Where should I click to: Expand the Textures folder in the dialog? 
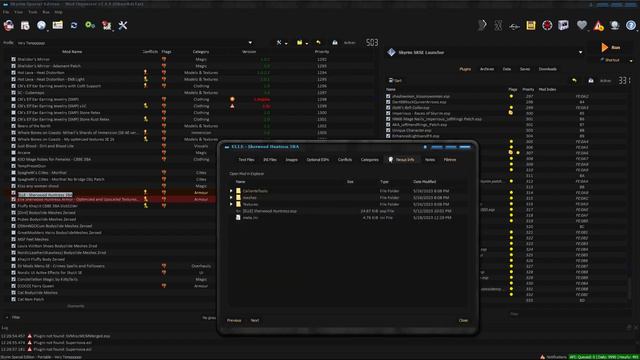[231, 204]
